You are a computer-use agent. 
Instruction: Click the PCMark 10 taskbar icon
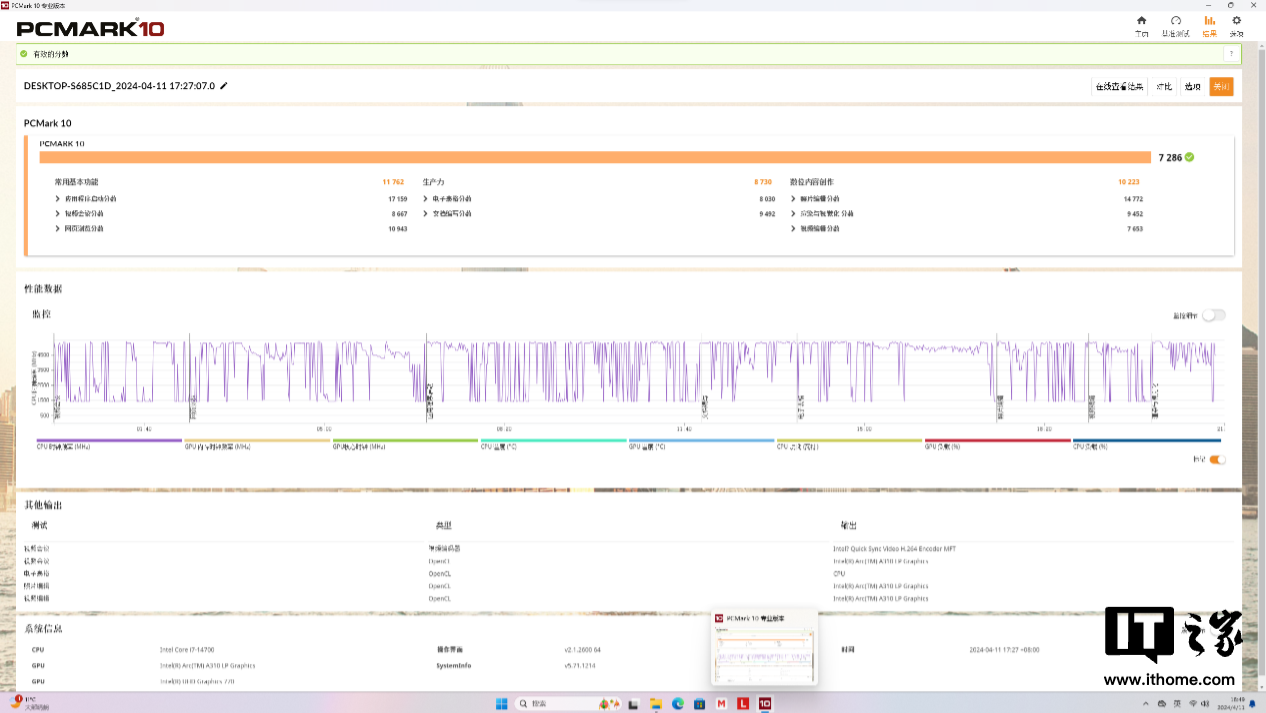pyautogui.click(x=765, y=704)
